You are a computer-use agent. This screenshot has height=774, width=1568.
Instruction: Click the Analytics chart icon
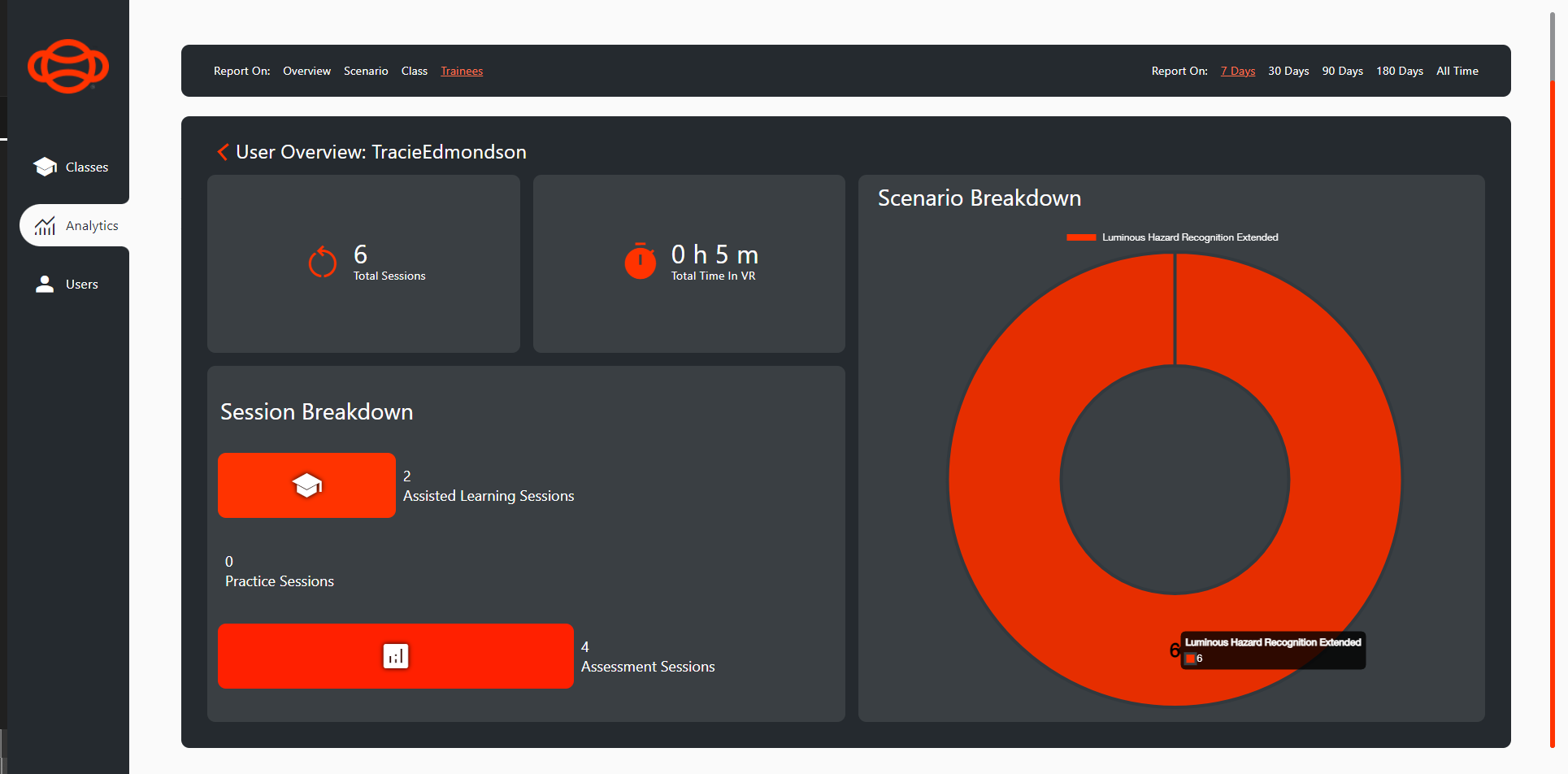pos(45,225)
